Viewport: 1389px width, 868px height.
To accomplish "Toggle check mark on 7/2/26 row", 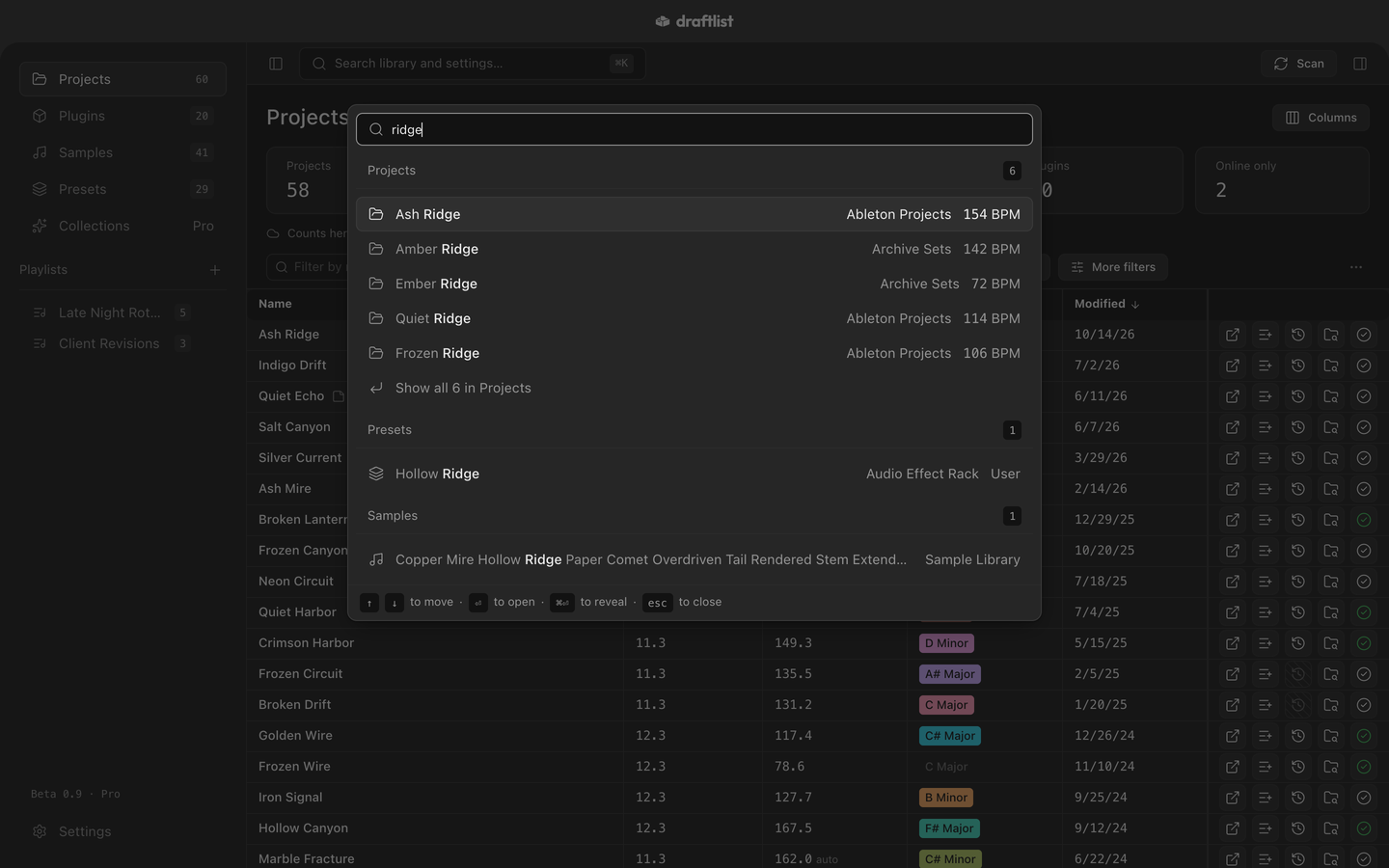I will 1364,366.
